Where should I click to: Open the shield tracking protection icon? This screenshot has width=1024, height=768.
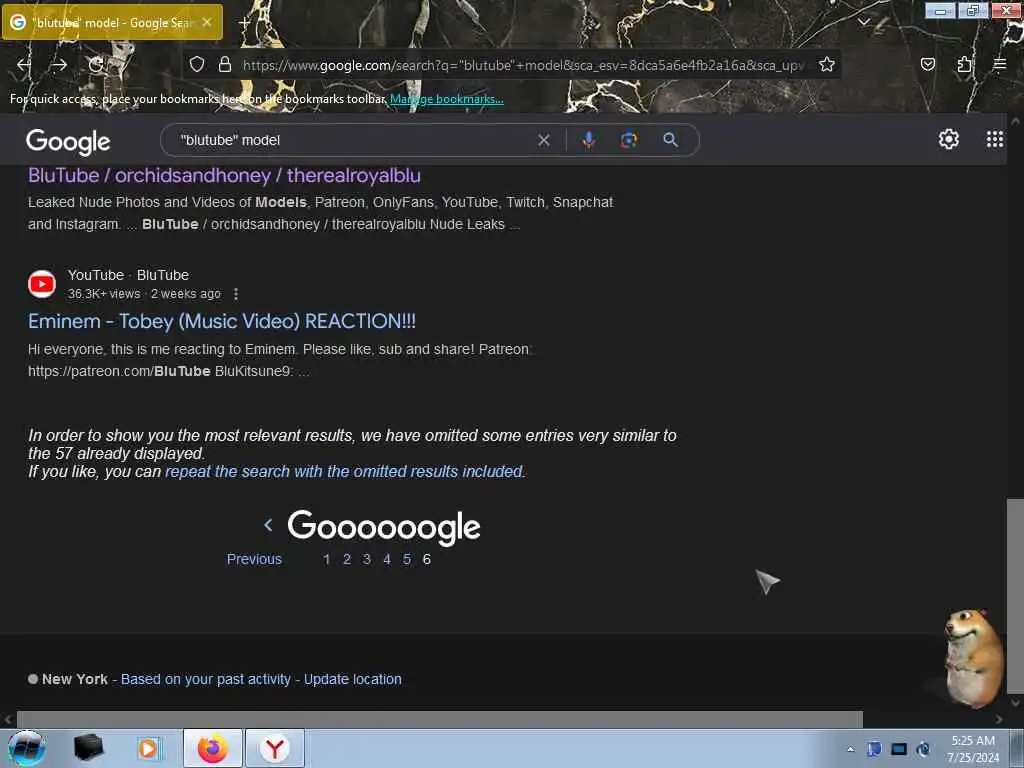click(x=197, y=64)
